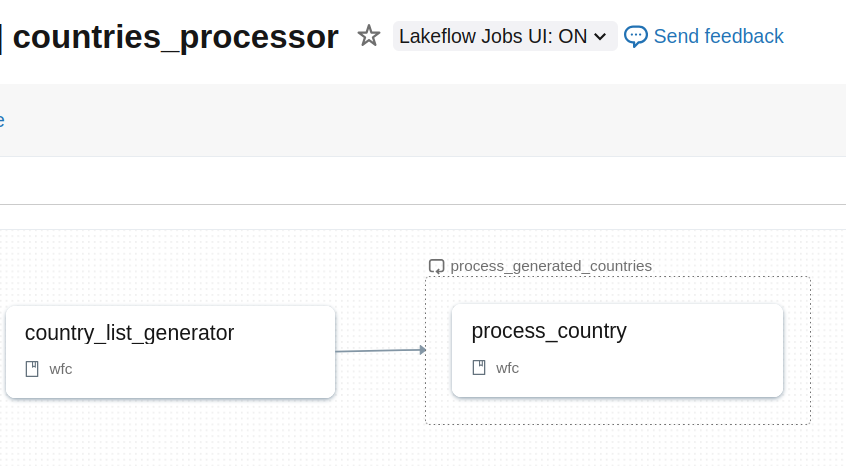Open the Send feedback link
This screenshot has height=466, width=846.
tap(718, 37)
